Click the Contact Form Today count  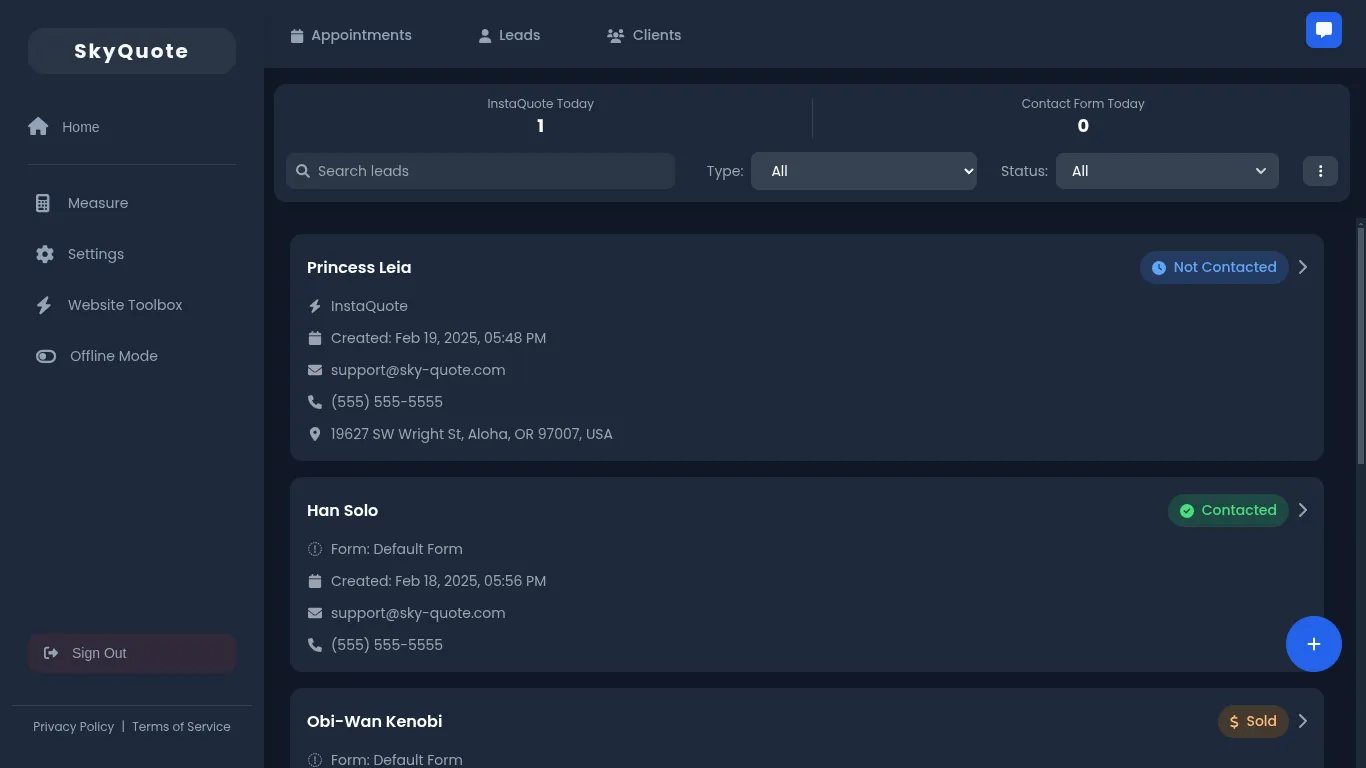point(1083,126)
